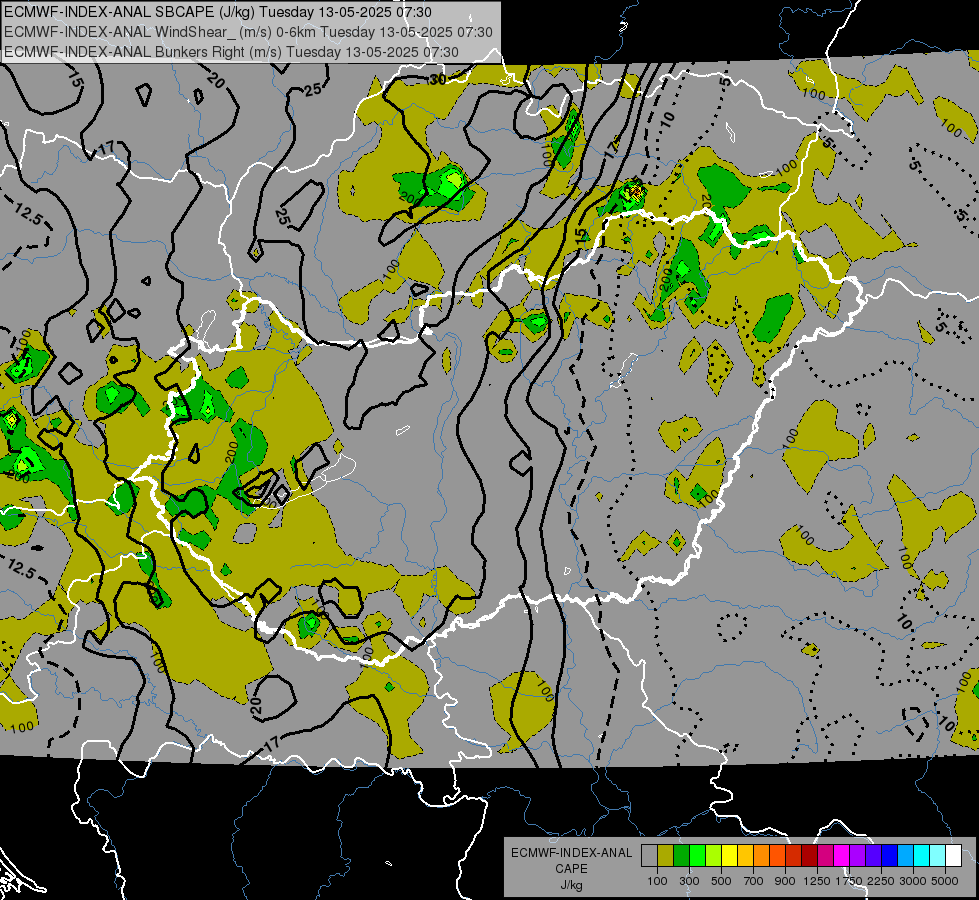Choose the indigo swatch before the 2250 tick
The image size is (979, 900).
873,856
